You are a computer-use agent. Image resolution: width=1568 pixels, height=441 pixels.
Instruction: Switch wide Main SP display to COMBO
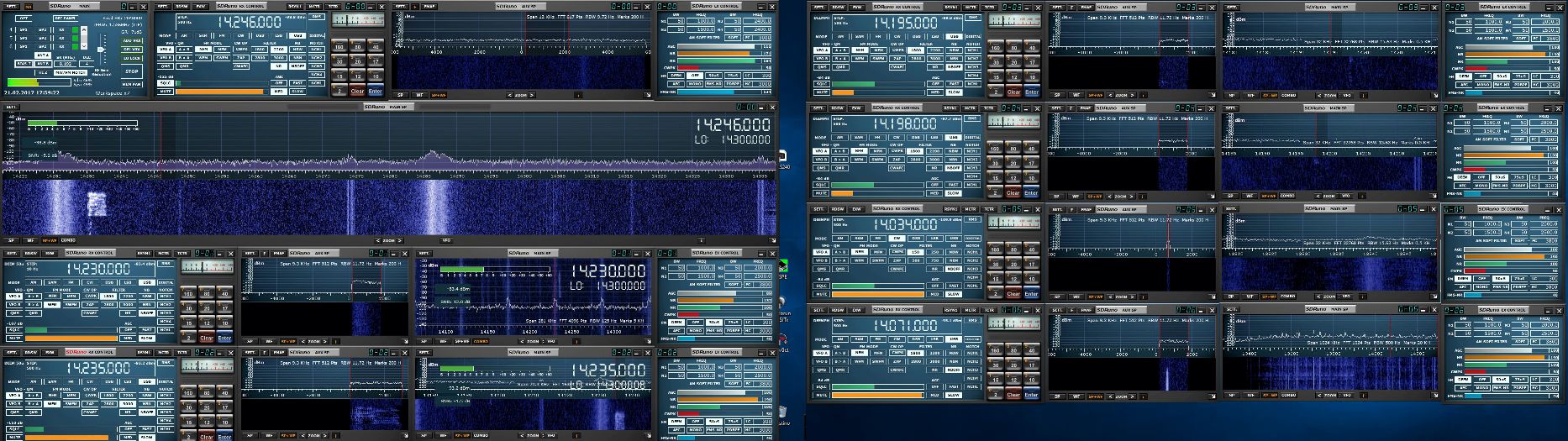67,240
